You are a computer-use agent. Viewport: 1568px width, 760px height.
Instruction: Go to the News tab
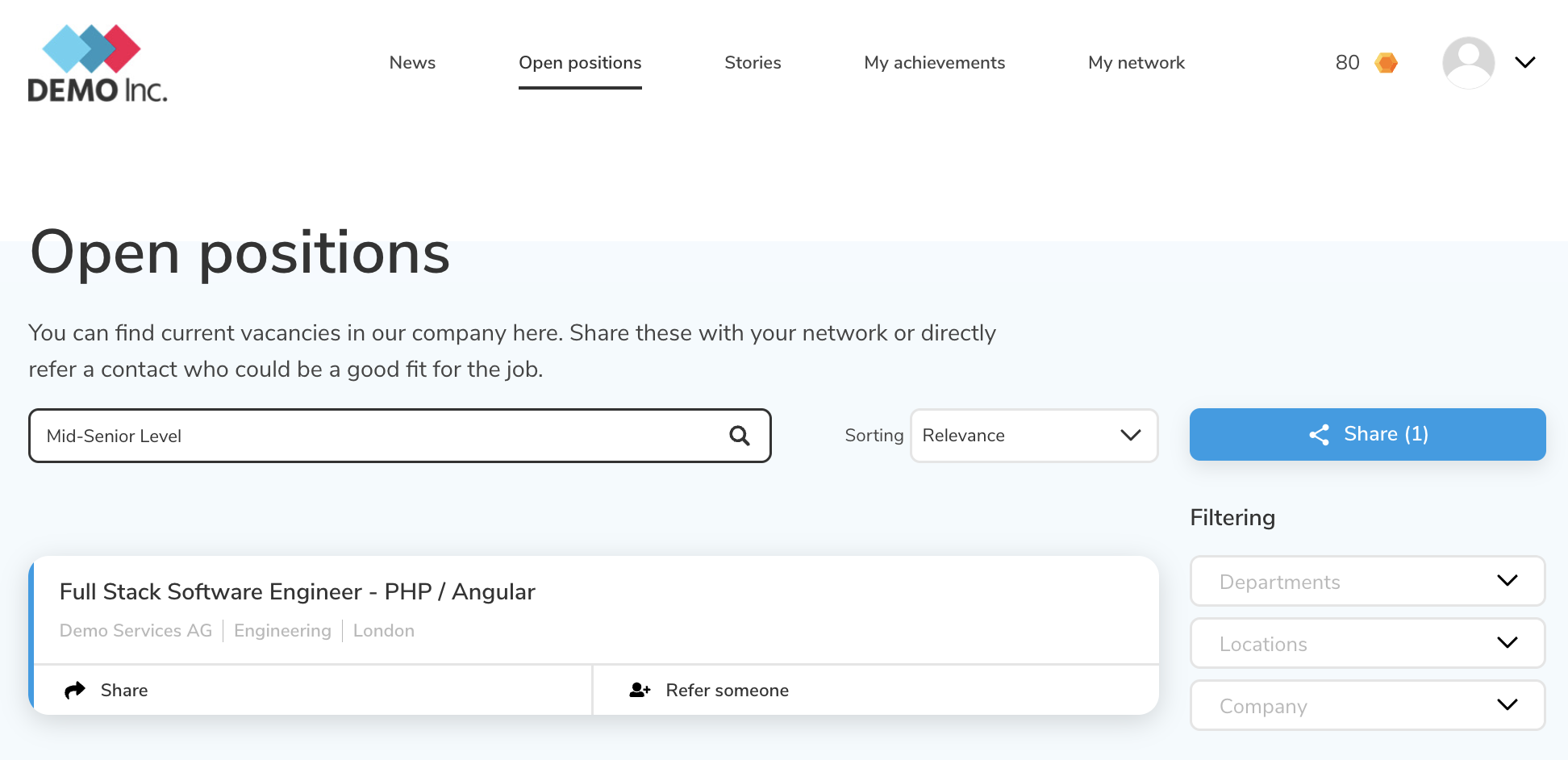412,63
